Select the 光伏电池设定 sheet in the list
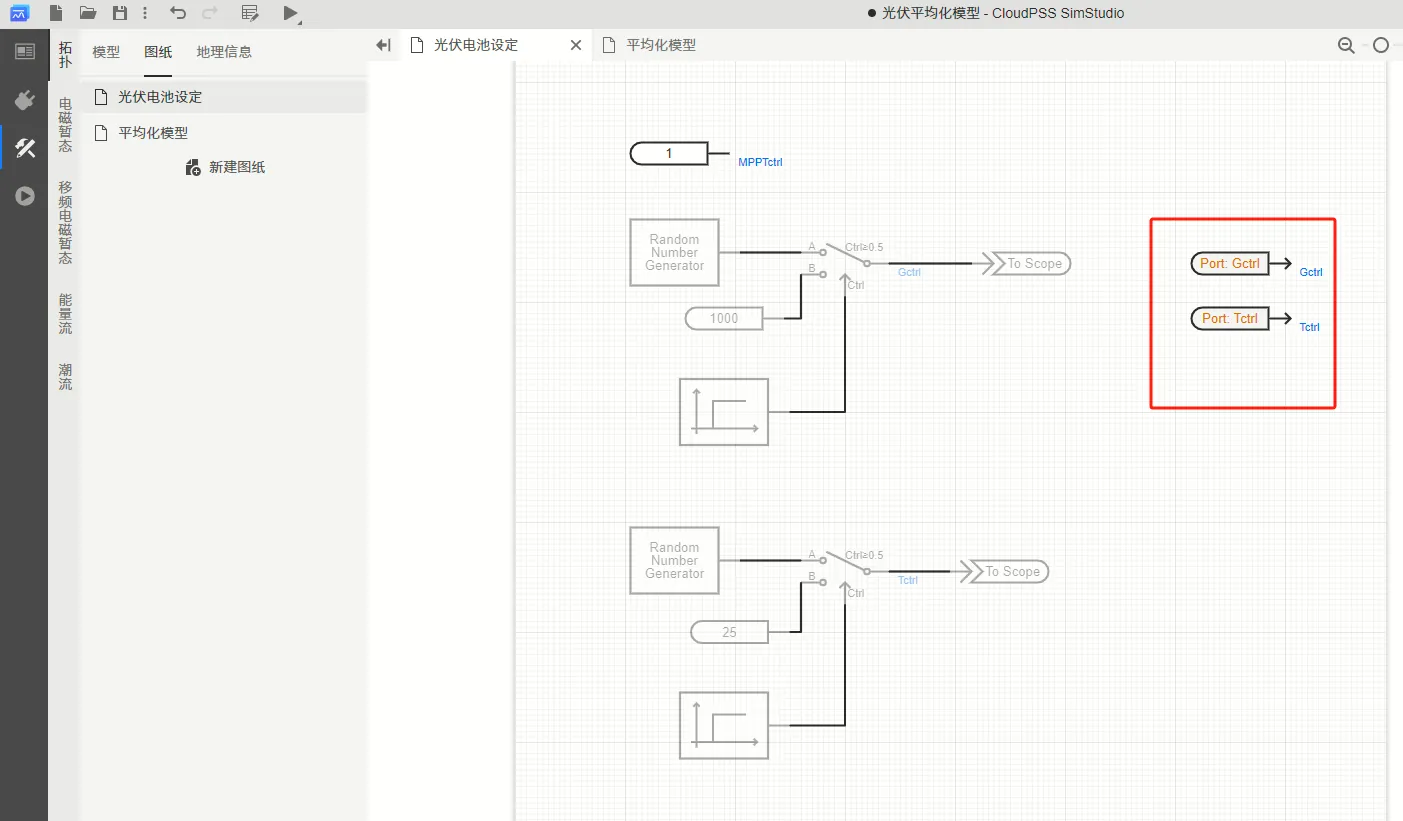 224,97
